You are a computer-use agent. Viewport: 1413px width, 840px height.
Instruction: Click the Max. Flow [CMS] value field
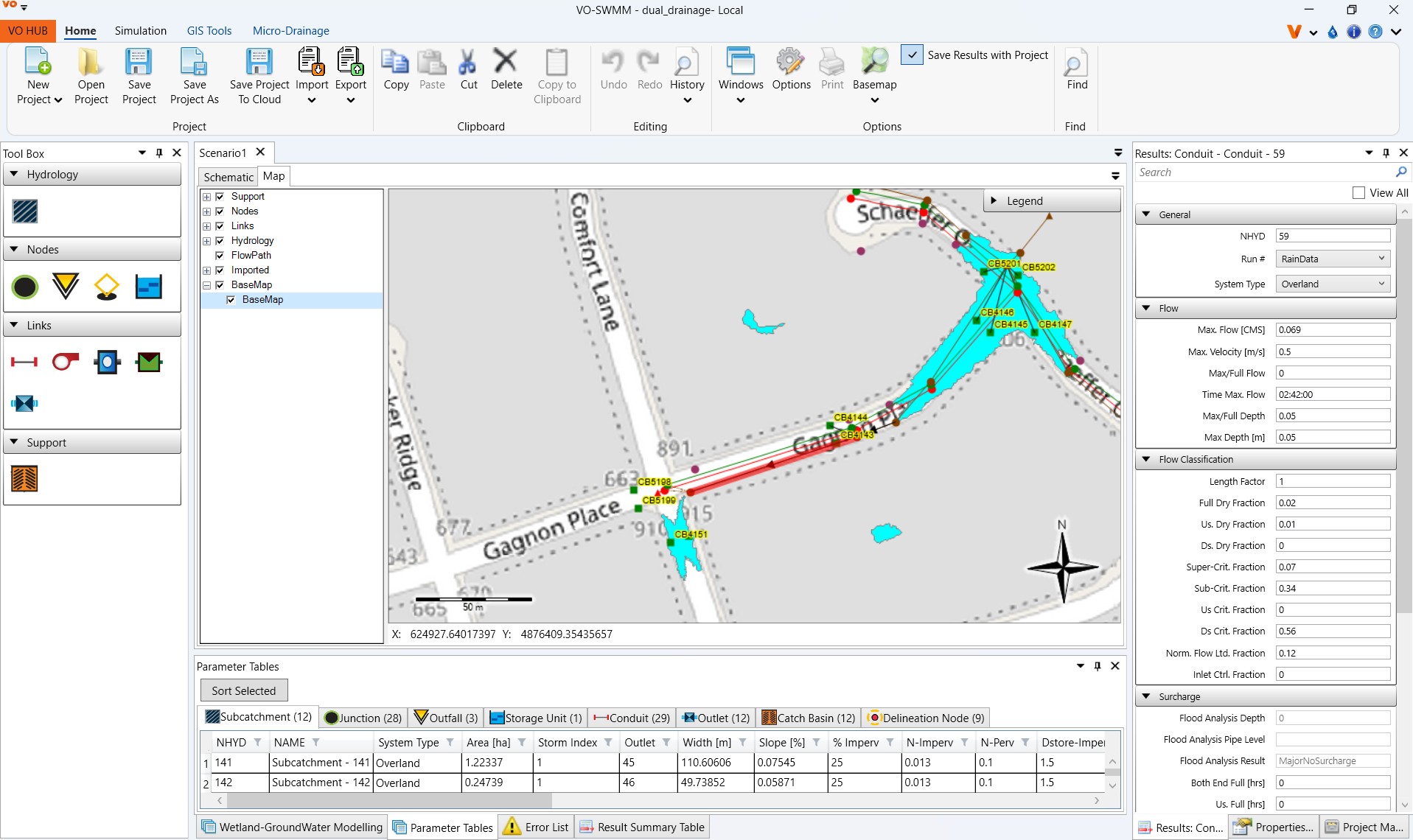point(1333,330)
